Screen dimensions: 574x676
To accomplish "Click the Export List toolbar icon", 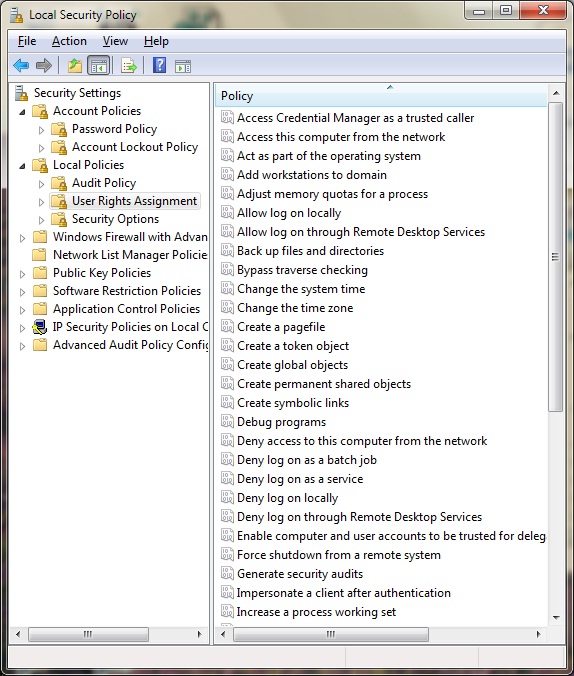I will pos(129,66).
